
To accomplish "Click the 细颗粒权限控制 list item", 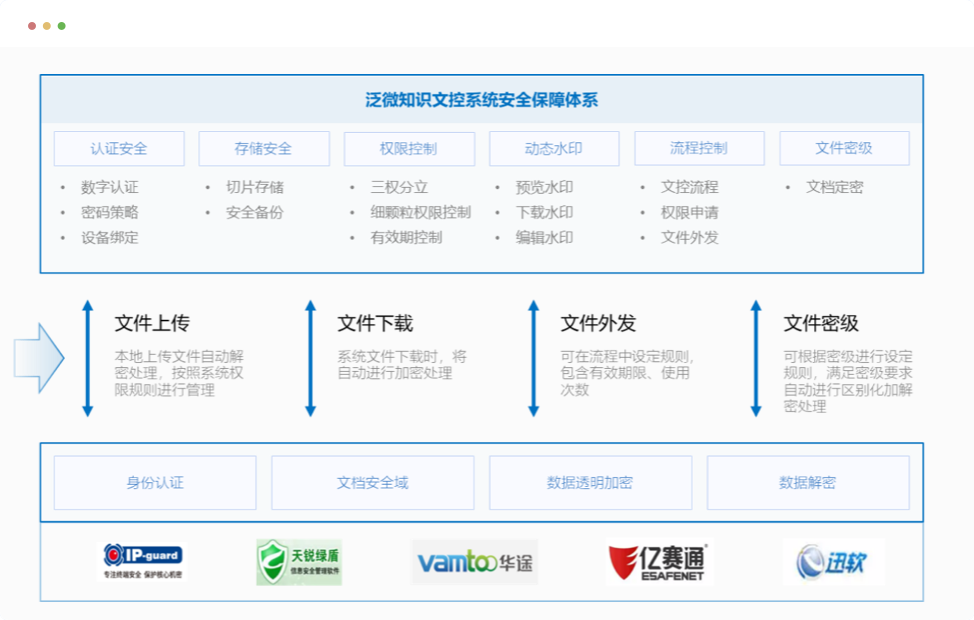I will click(420, 212).
